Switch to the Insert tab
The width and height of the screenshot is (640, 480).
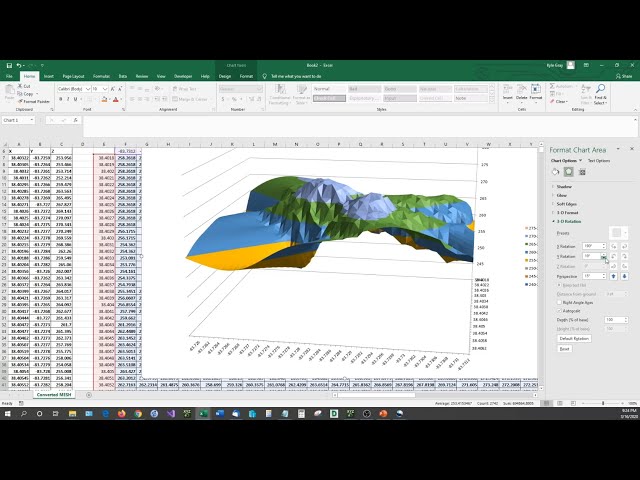coord(49,76)
